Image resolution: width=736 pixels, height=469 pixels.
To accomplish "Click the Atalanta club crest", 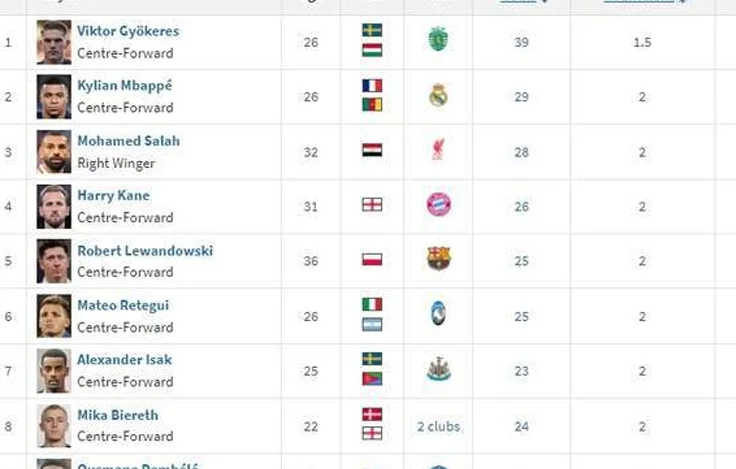I will pyautogui.click(x=438, y=313).
